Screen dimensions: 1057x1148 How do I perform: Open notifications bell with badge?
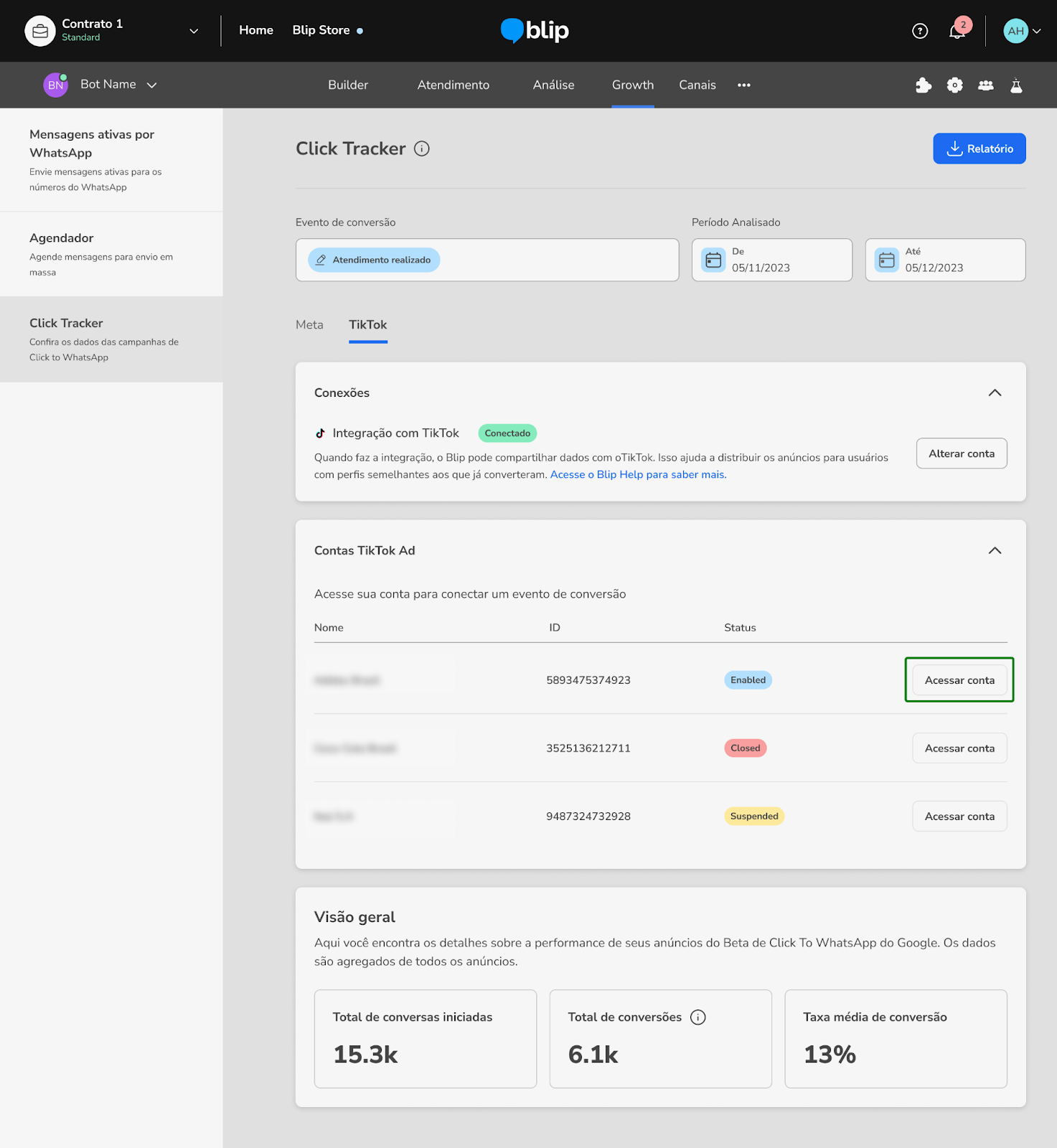click(959, 29)
